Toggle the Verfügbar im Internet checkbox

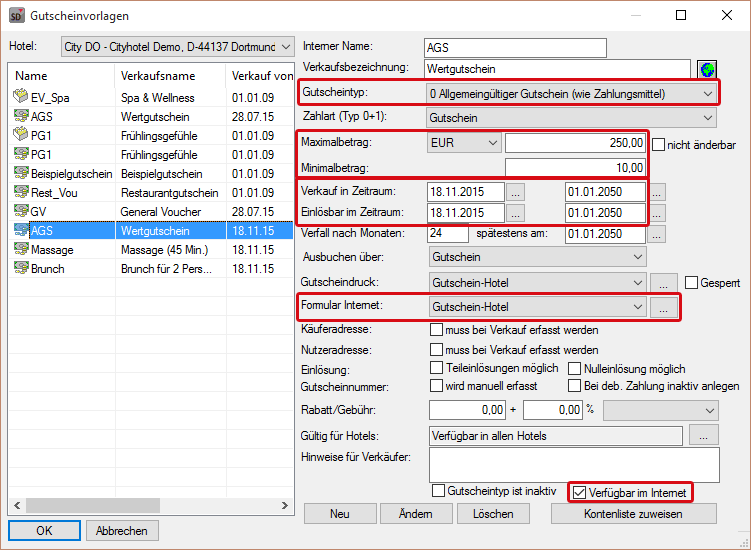pos(578,491)
